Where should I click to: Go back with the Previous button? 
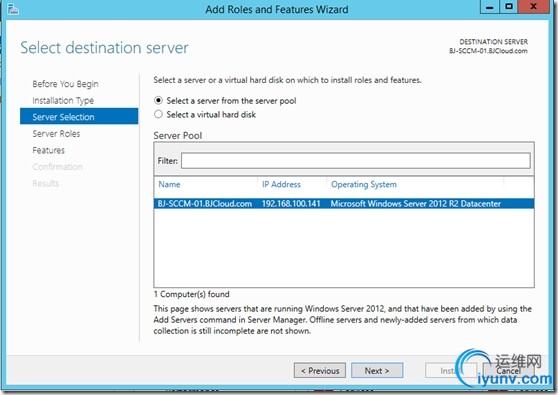[320, 371]
